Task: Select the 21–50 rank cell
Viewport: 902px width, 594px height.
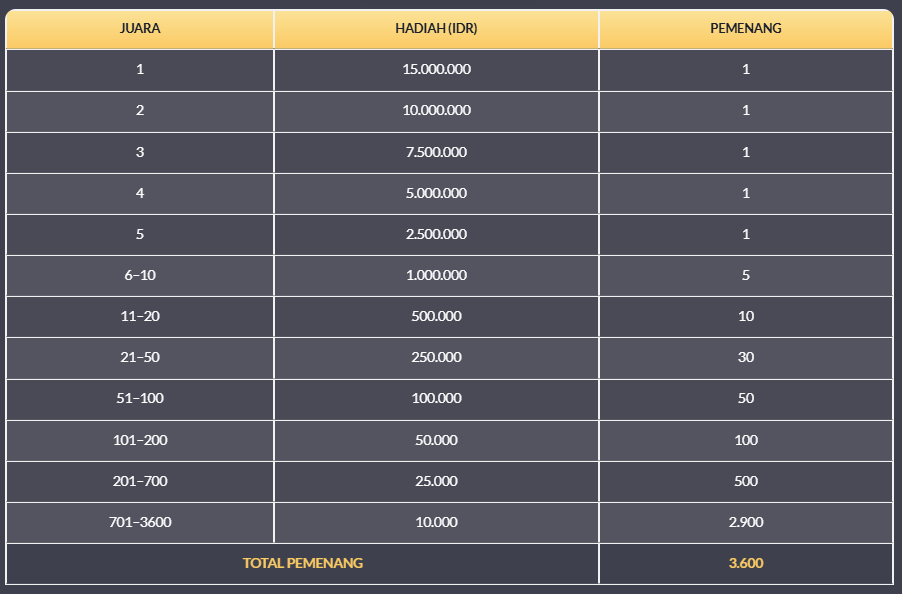Action: click(140, 357)
